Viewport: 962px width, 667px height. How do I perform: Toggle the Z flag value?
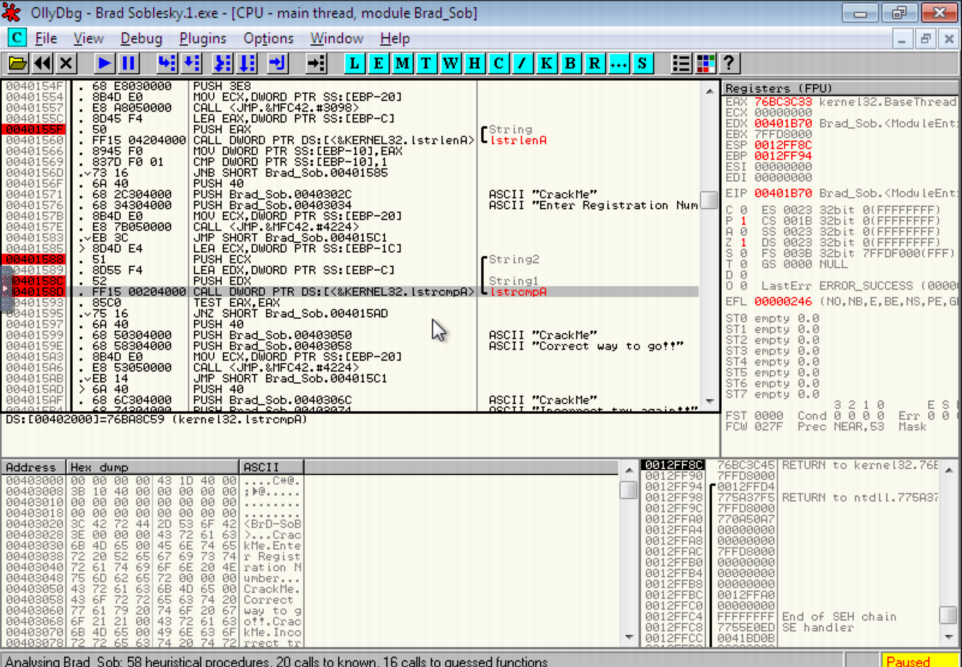click(744, 243)
